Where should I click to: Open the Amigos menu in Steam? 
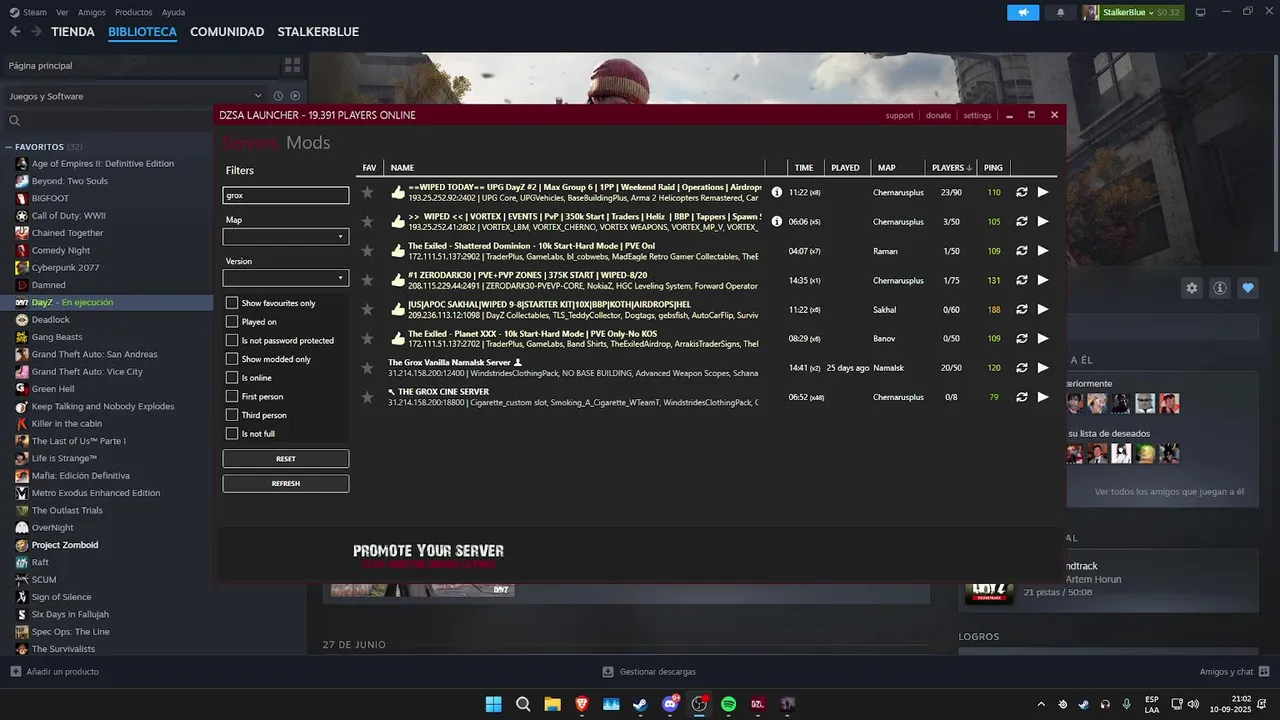click(92, 12)
